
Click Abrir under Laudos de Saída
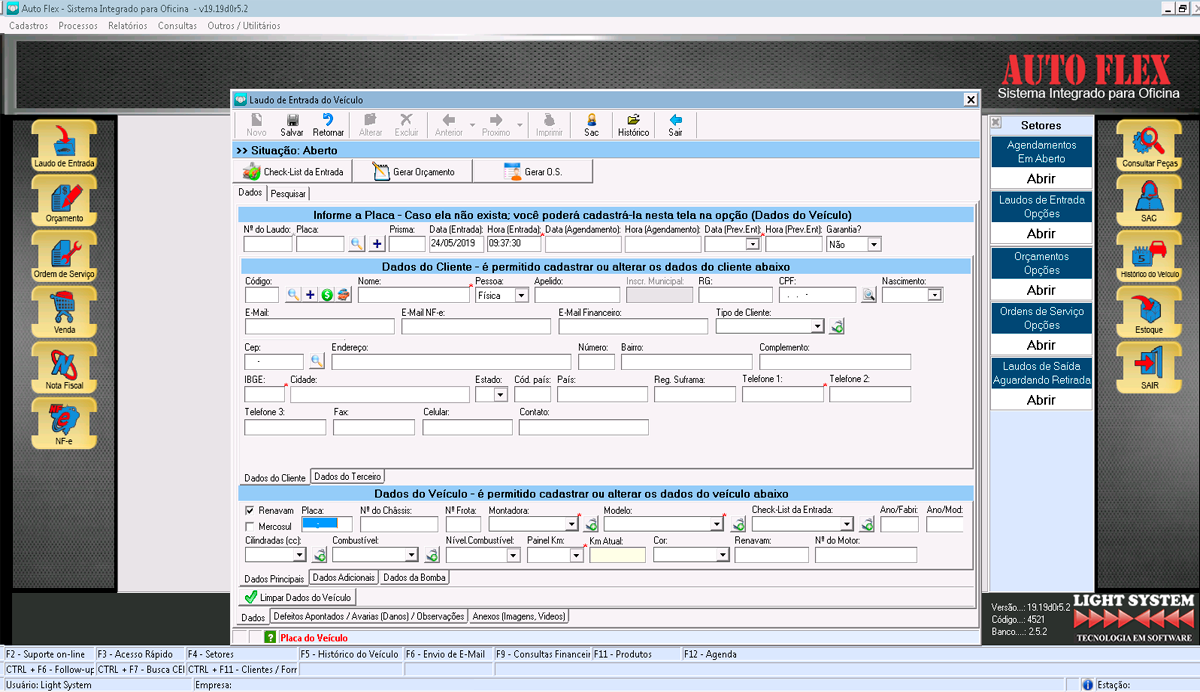tap(1041, 400)
